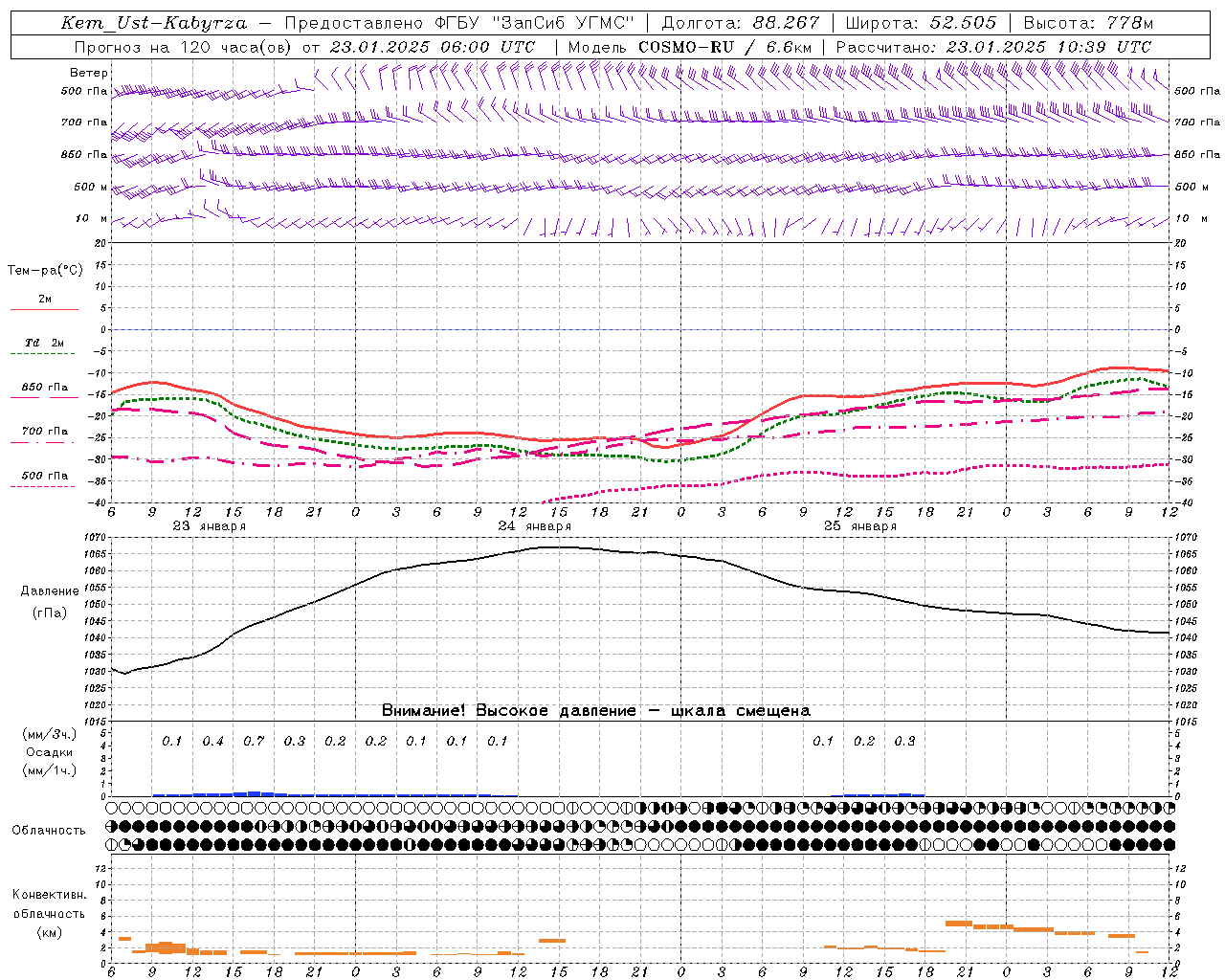Image resolution: width=1225 pixels, height=980 pixels.
Task: Click the '(гПа)' unit under Давление
Action: pos(50,613)
